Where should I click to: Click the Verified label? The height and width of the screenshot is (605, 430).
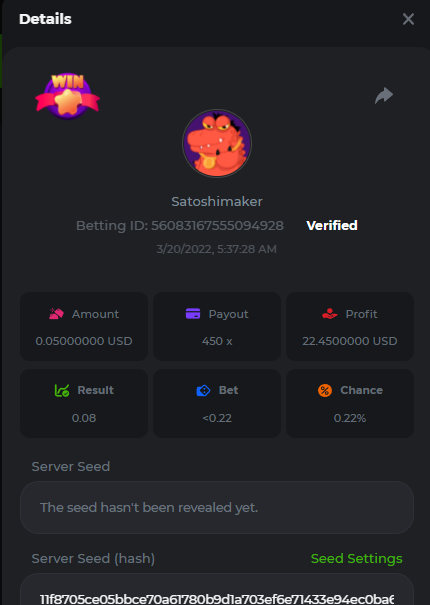click(x=332, y=225)
